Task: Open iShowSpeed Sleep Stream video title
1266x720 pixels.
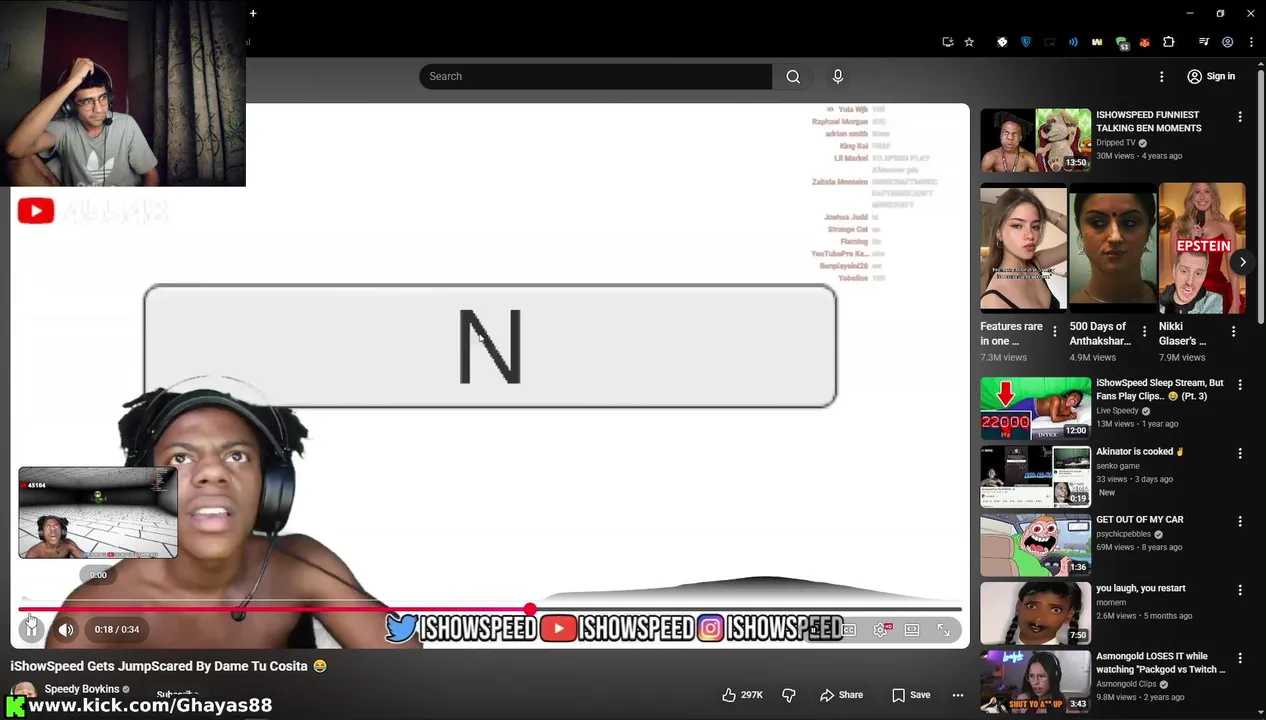Action: [1160, 389]
